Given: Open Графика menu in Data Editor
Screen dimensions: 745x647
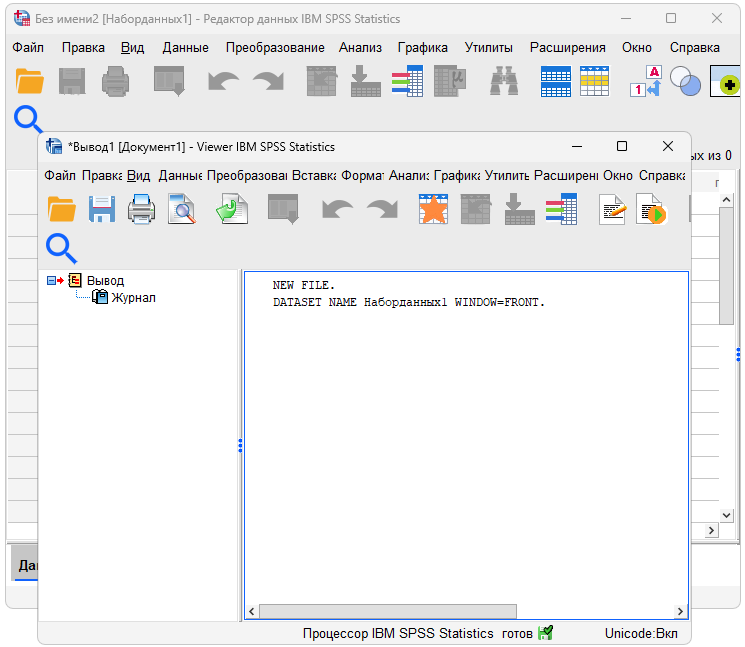Looking at the screenshot, I should point(422,48).
